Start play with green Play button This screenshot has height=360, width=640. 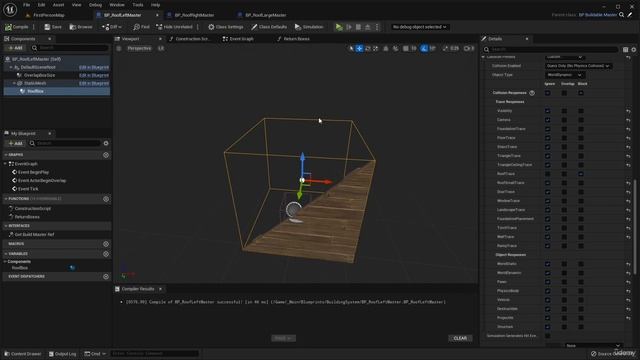pyautogui.click(x=339, y=27)
